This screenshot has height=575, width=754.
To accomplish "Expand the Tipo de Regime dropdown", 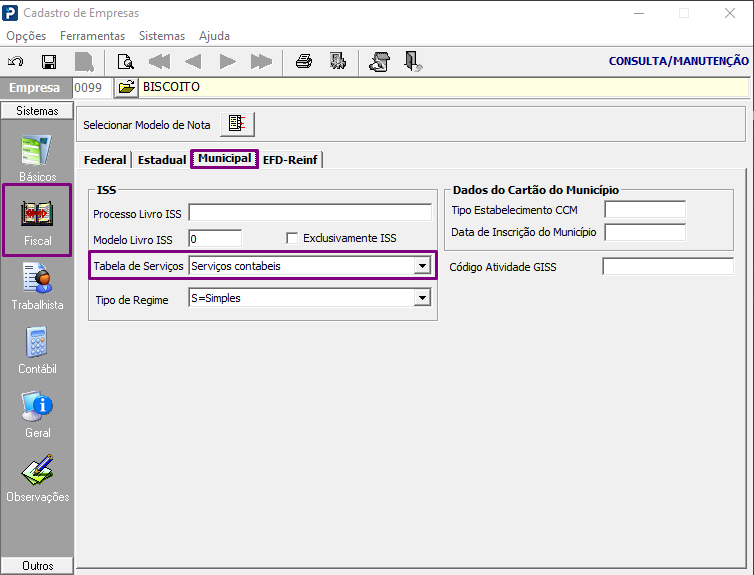I will (422, 298).
